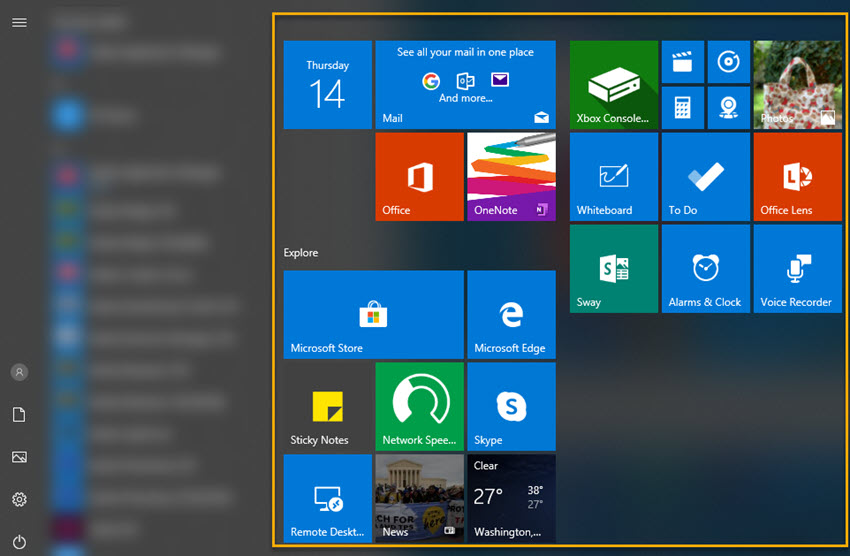Viewport: 850px width, 556px height.
Task: Launch Microsoft Edge from its tile
Action: (x=511, y=314)
